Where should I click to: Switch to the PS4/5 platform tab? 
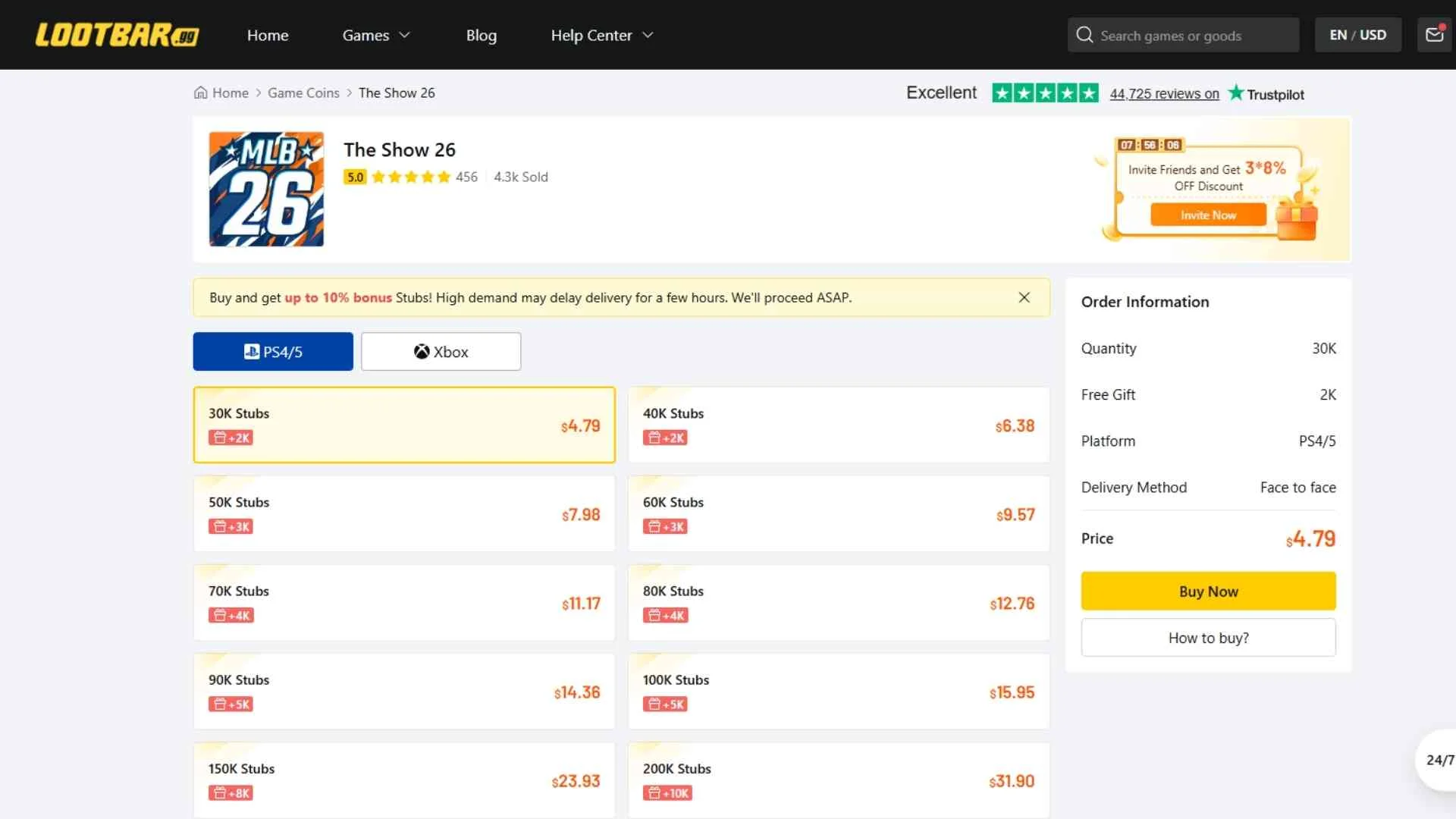273,351
